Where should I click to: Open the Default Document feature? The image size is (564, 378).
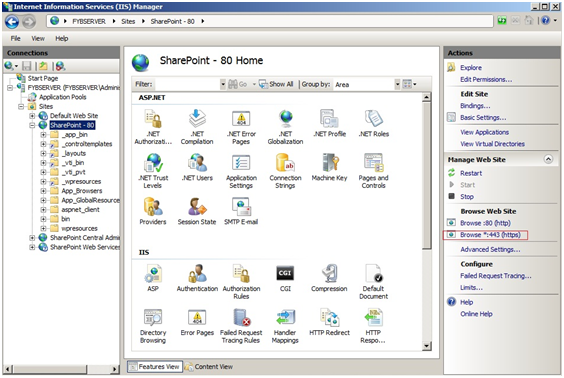374,282
